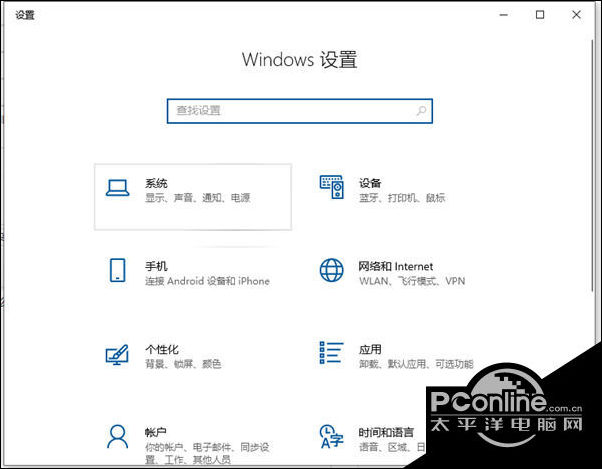
Task: Select the 显示、声音、通知、电源 description
Action: point(198,198)
